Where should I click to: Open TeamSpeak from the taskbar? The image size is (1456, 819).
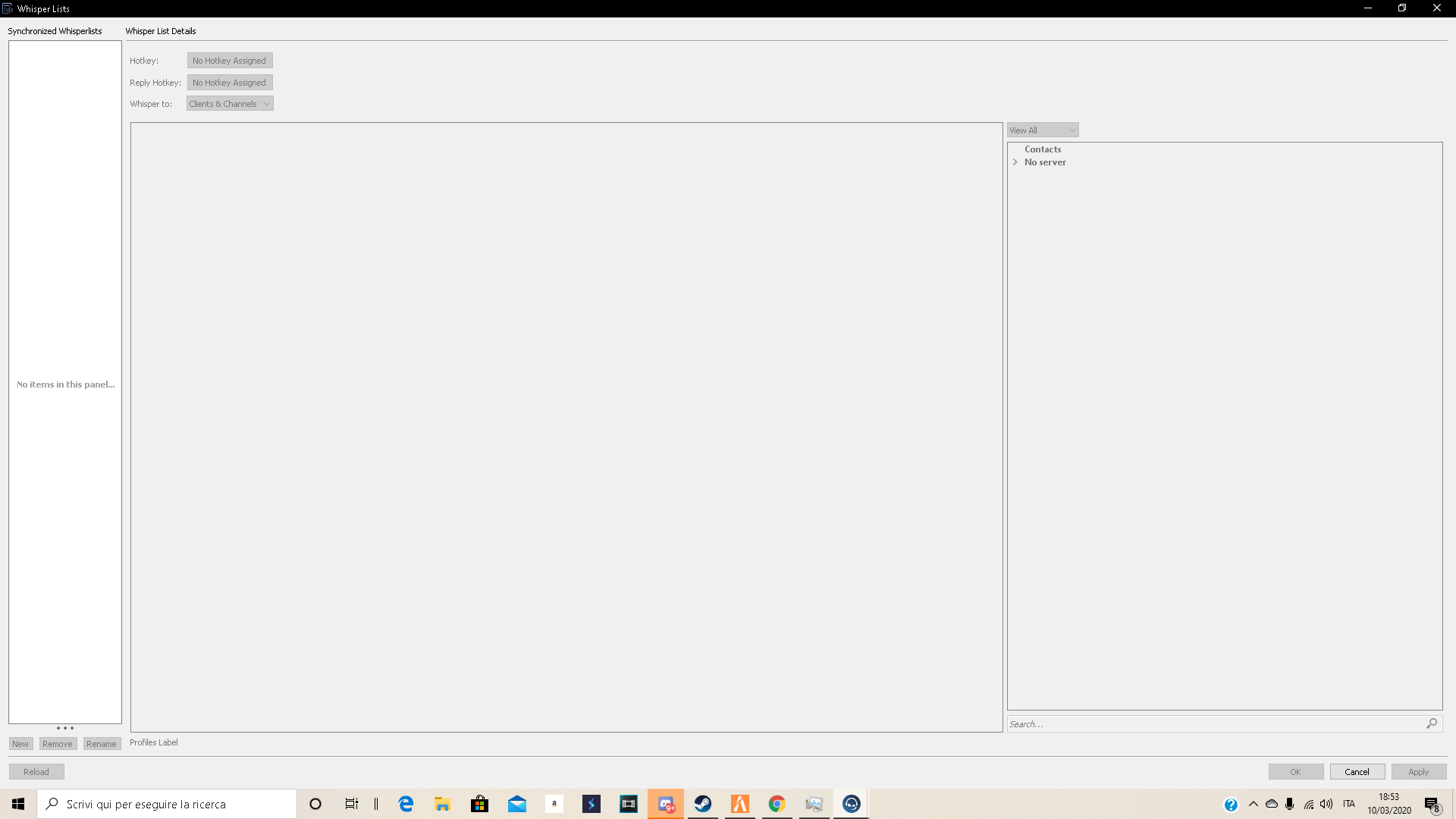coord(851,804)
